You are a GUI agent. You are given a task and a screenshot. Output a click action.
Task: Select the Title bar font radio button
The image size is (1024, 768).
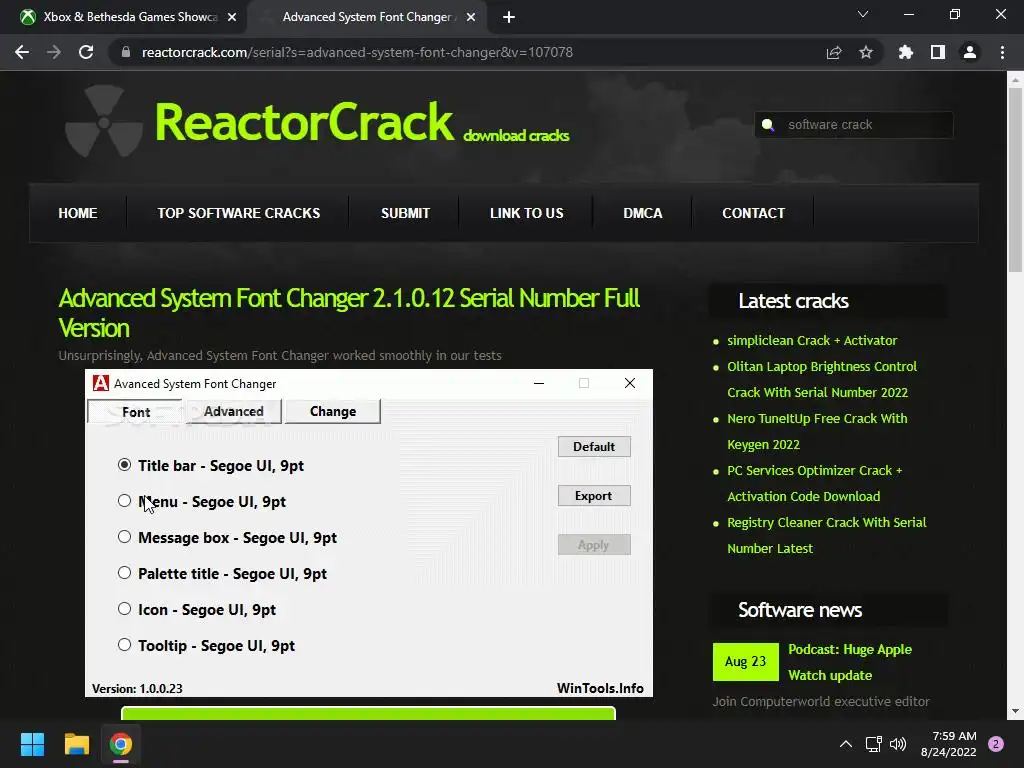[x=124, y=465]
